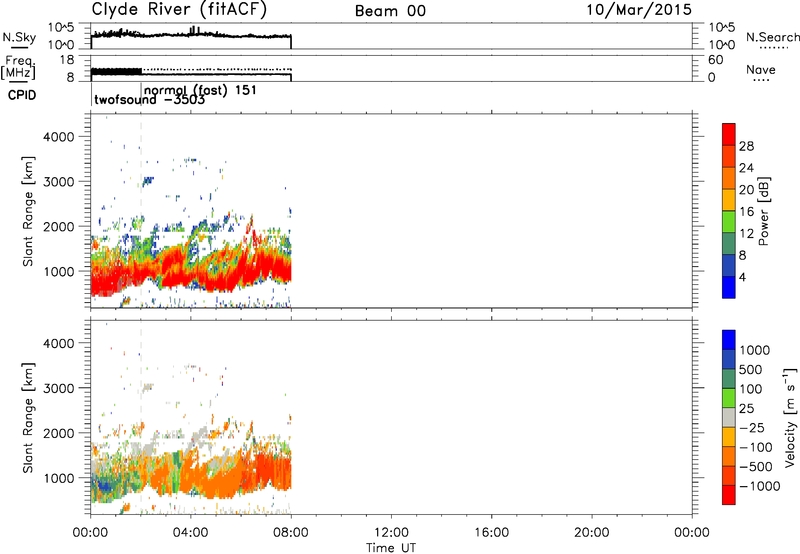This screenshot has height=554, width=800.
Task: Select the "N.Search" legend label
Action: tap(772, 37)
